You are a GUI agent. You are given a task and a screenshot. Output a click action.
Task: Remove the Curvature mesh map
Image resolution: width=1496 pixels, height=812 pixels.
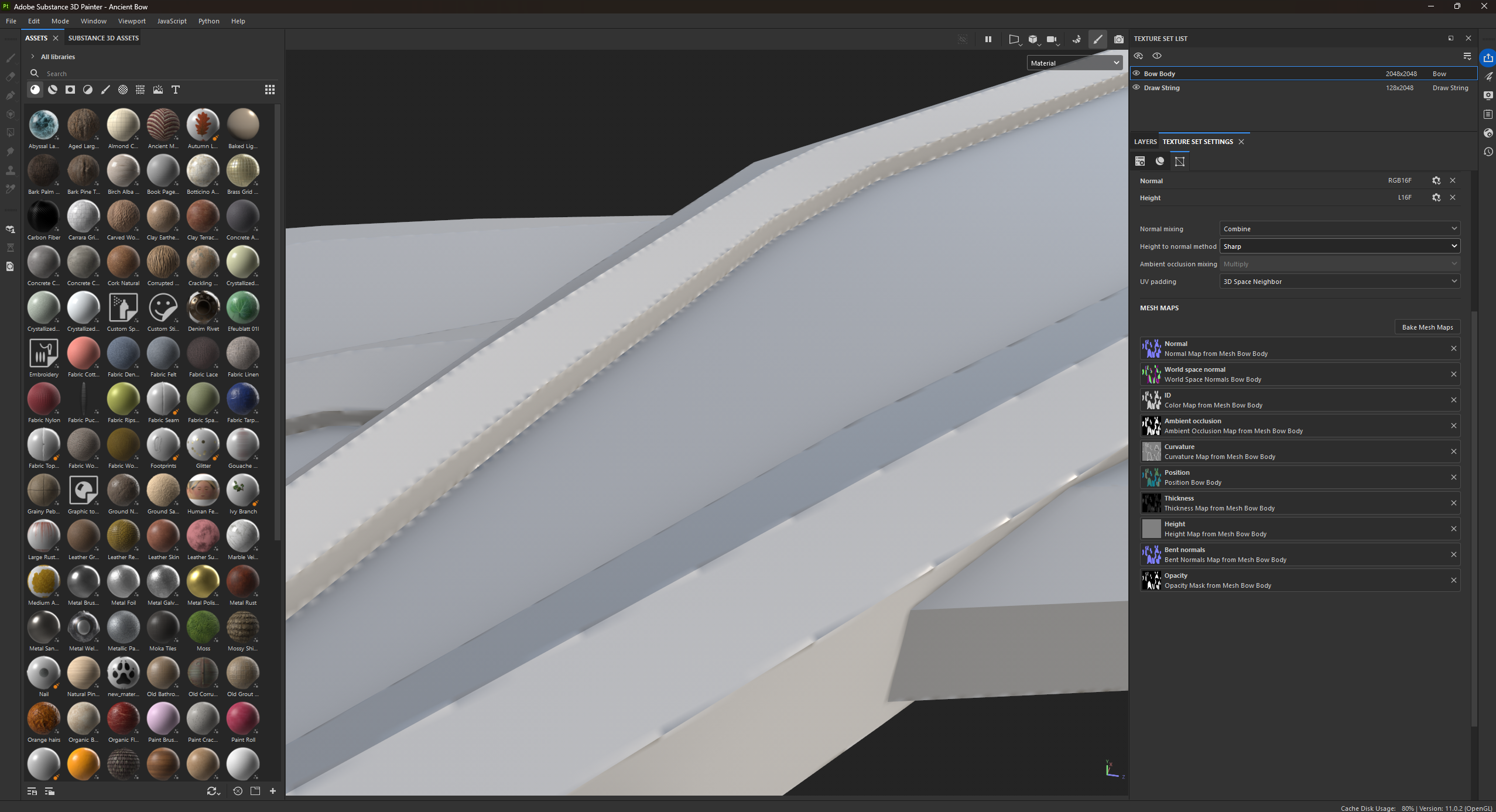pos(1454,451)
